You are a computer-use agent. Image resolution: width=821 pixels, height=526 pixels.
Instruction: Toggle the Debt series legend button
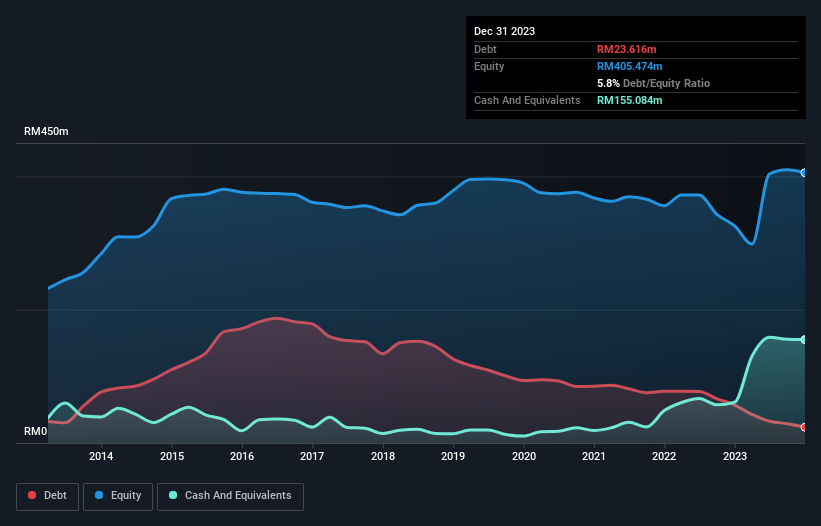46,496
